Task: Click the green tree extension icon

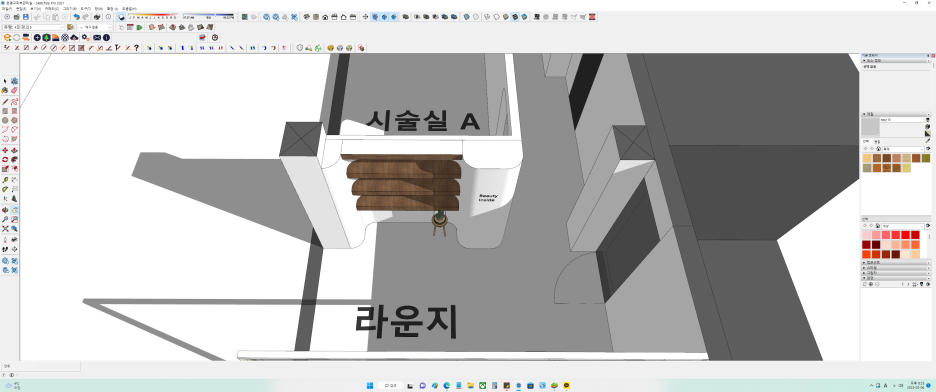Action: click(46, 38)
